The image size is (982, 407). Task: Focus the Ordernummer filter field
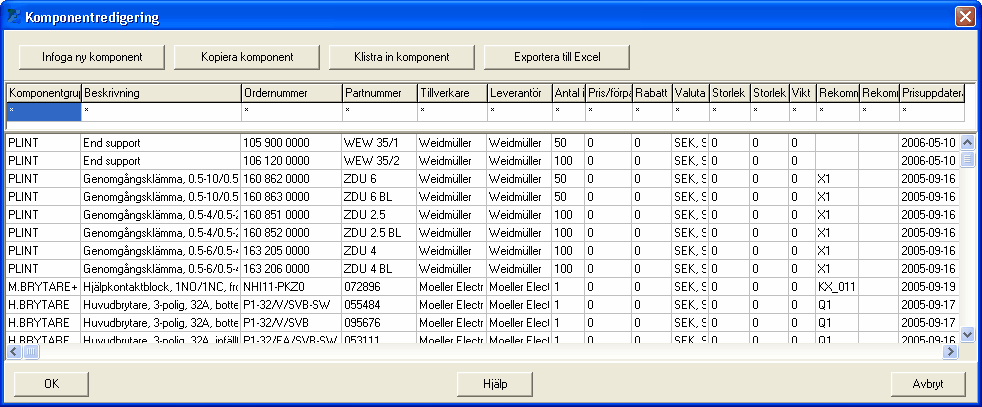(291, 111)
